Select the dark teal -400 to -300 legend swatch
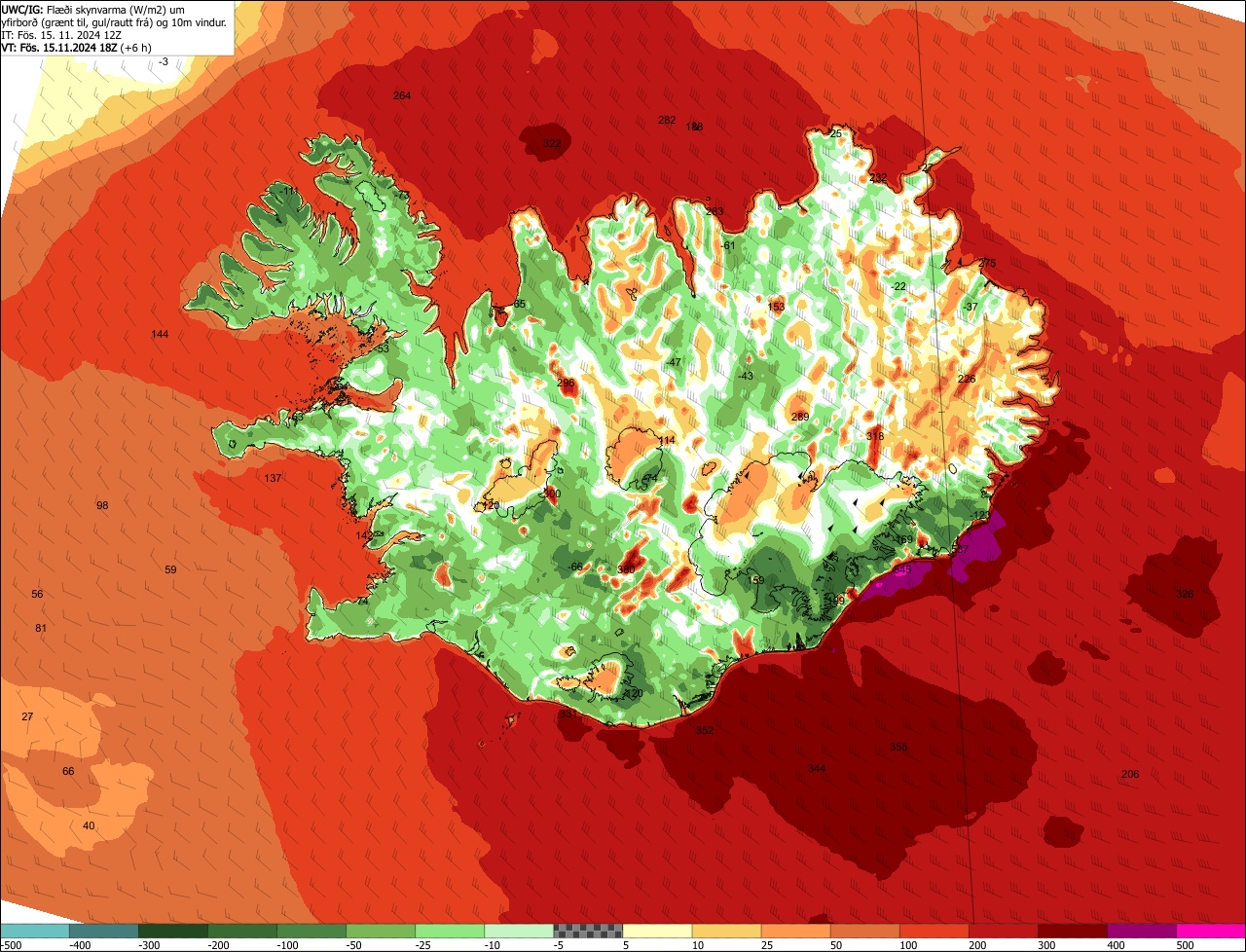This screenshot has height=952, width=1246. coord(104,931)
